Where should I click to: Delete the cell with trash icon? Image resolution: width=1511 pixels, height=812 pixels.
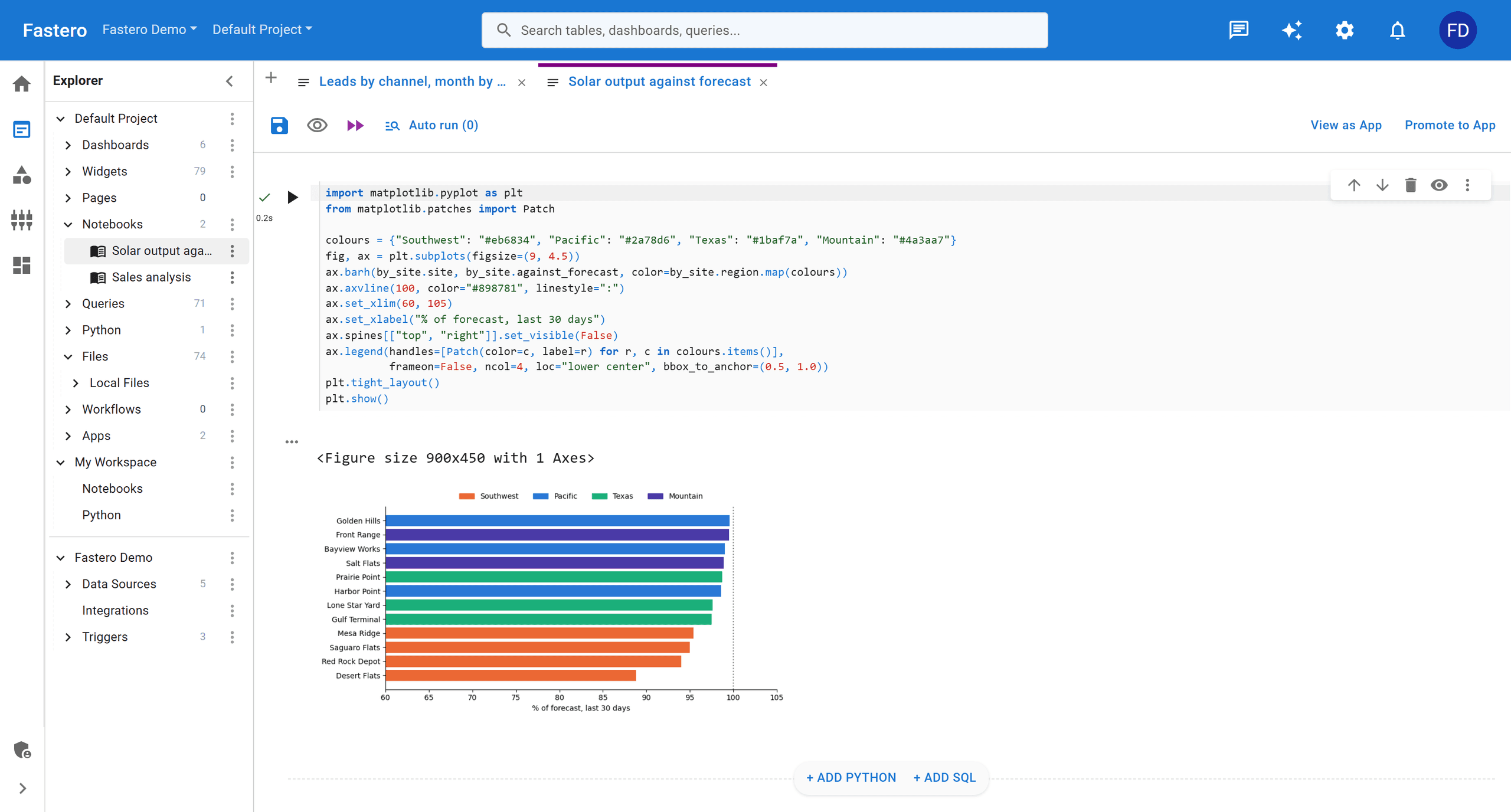pos(1411,185)
